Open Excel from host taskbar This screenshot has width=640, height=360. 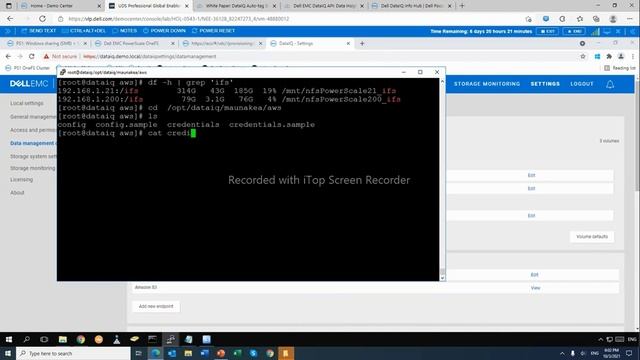(x=237, y=353)
